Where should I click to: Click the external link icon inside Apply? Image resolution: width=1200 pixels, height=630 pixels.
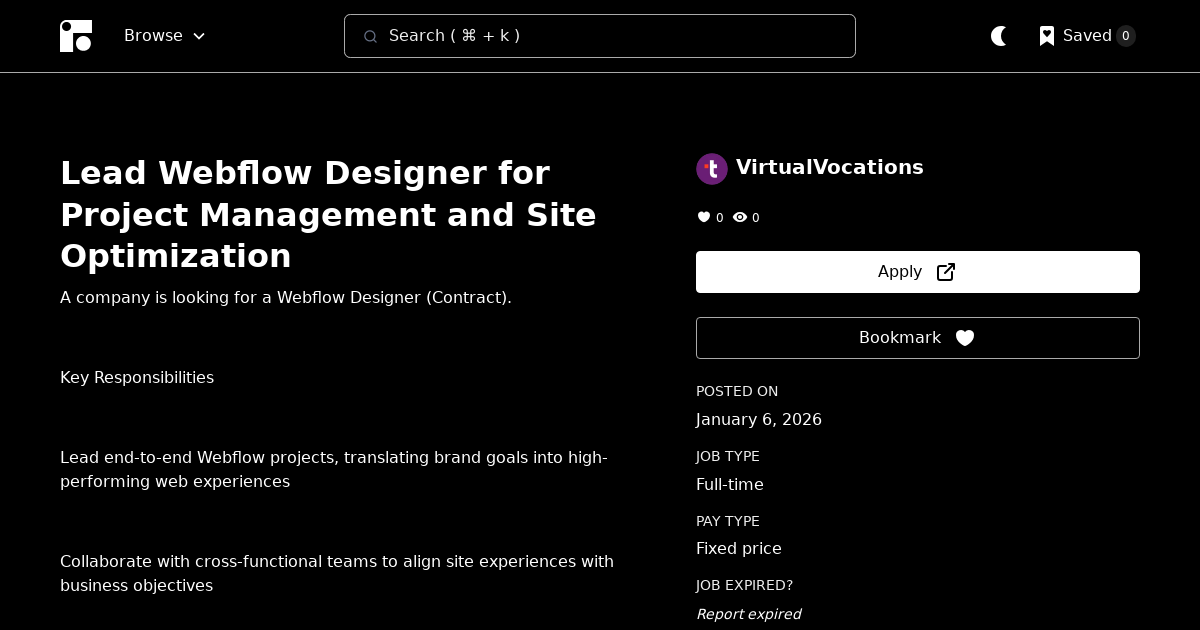point(945,271)
